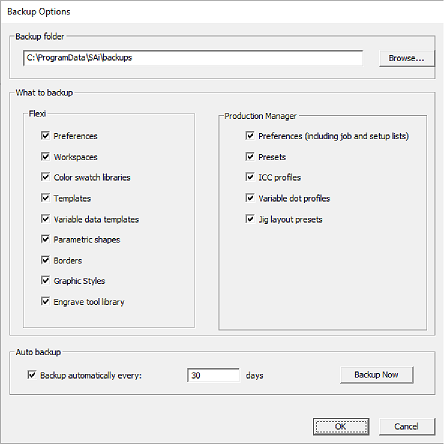
Task: Start backup with Backup Now button
Action: pos(376,375)
